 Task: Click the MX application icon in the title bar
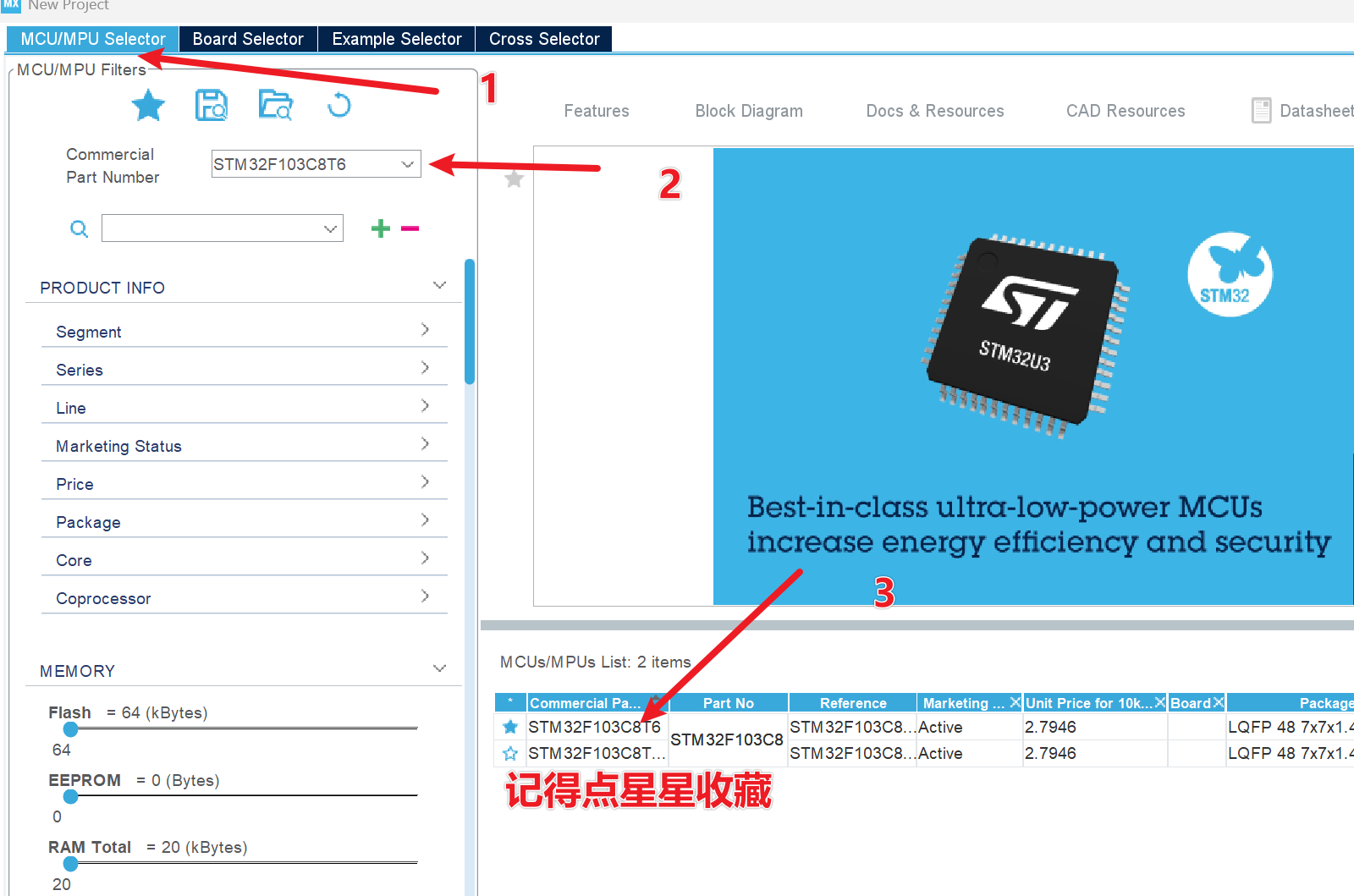(10, 5)
